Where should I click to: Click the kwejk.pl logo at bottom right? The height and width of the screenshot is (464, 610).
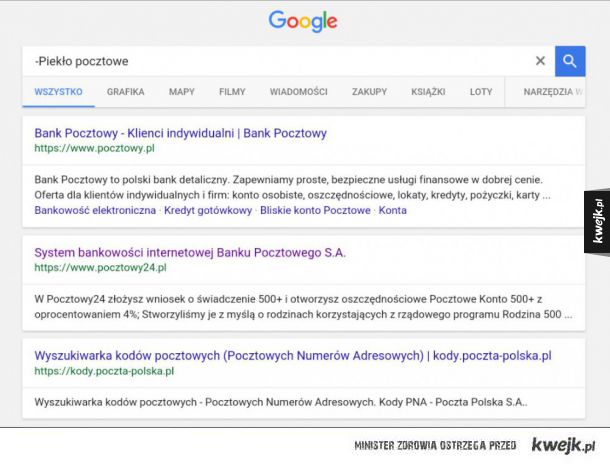(563, 445)
